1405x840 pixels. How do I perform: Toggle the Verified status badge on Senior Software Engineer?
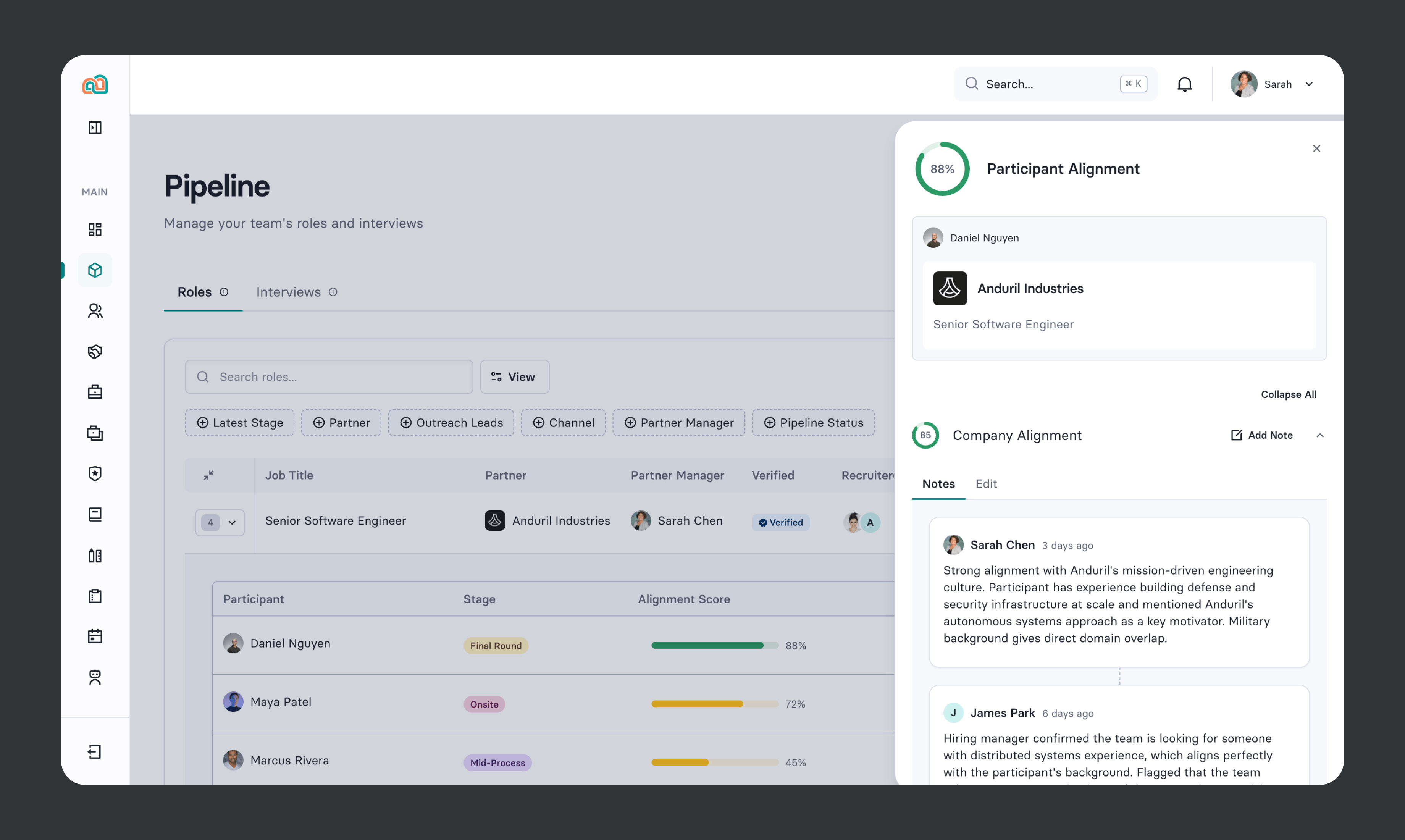[x=780, y=522]
